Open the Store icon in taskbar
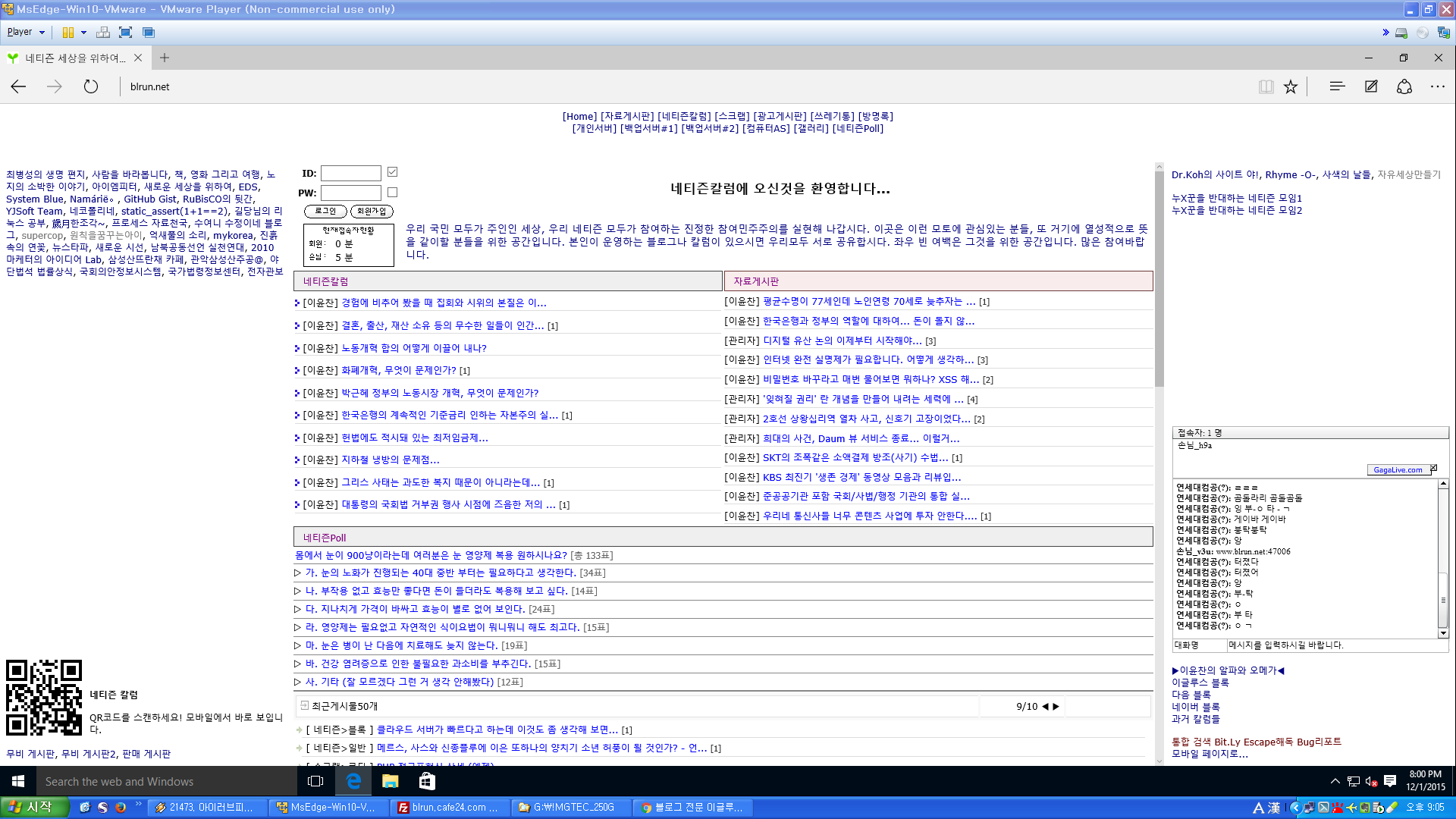1456x819 pixels. [x=427, y=781]
